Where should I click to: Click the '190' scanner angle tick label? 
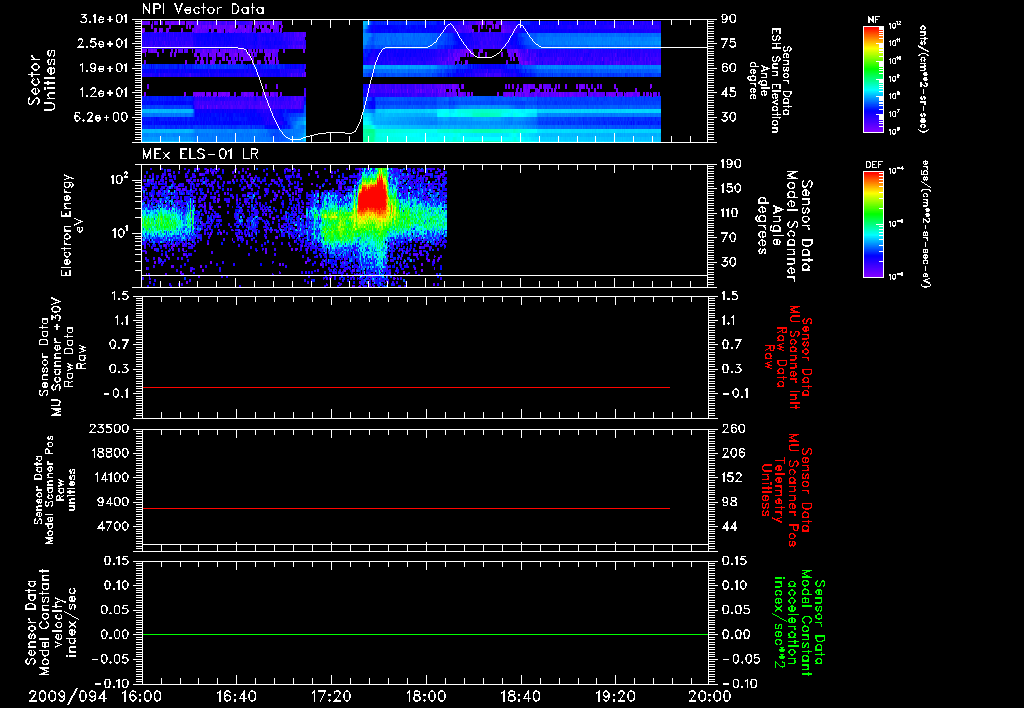731,164
